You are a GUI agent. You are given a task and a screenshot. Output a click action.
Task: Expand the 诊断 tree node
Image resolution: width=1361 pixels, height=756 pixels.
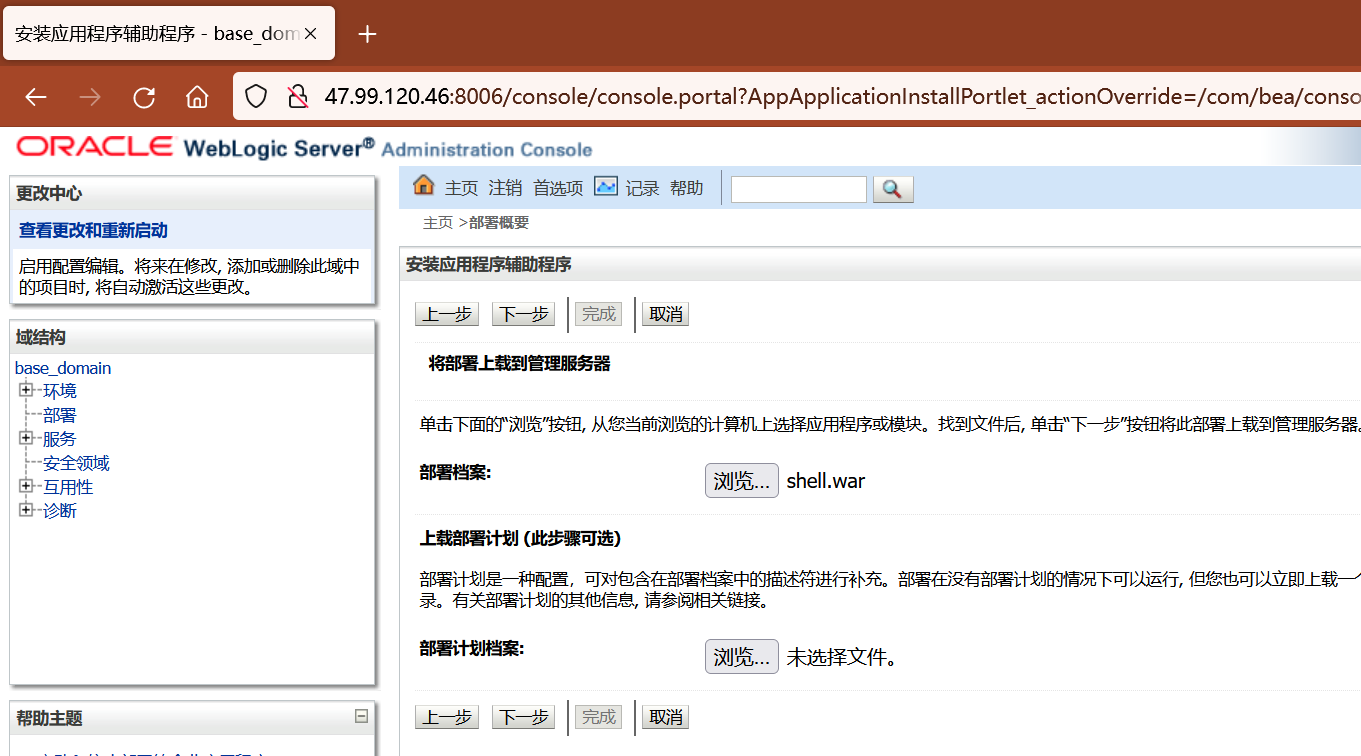(27, 510)
